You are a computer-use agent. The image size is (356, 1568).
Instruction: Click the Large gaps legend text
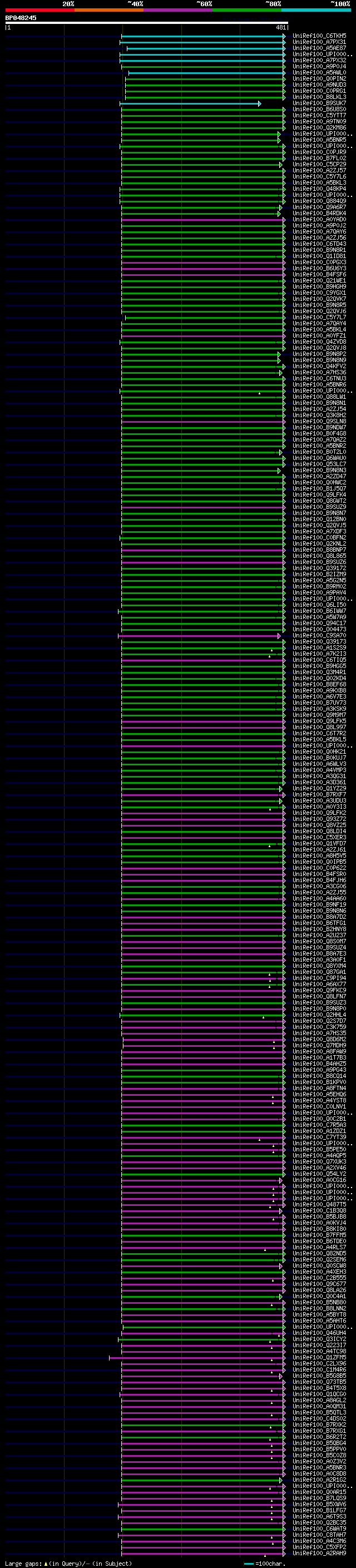click(68, 1563)
